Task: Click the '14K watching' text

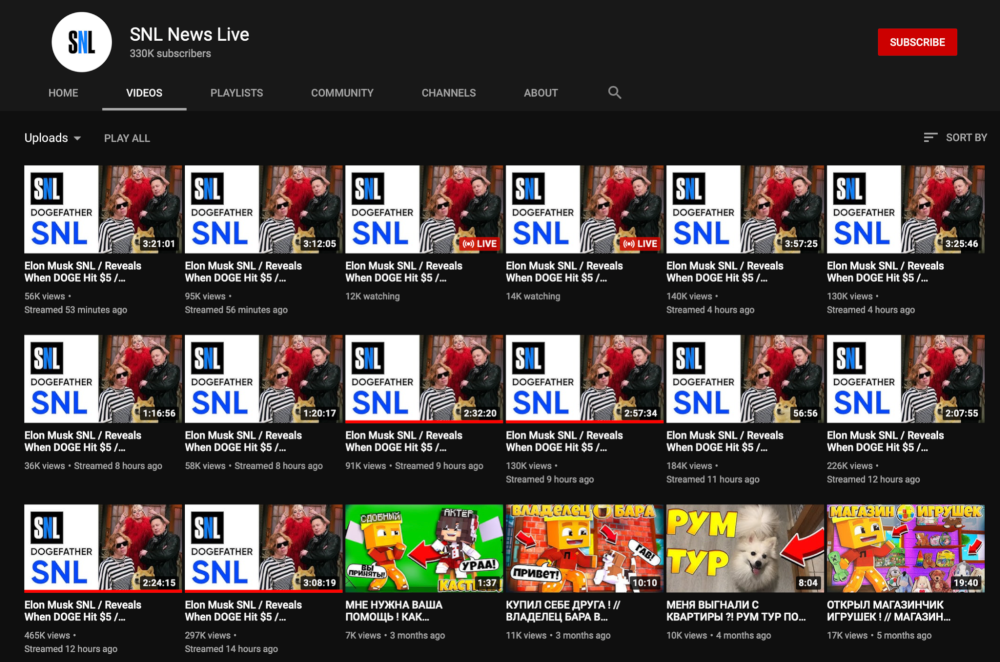Action: tap(533, 297)
